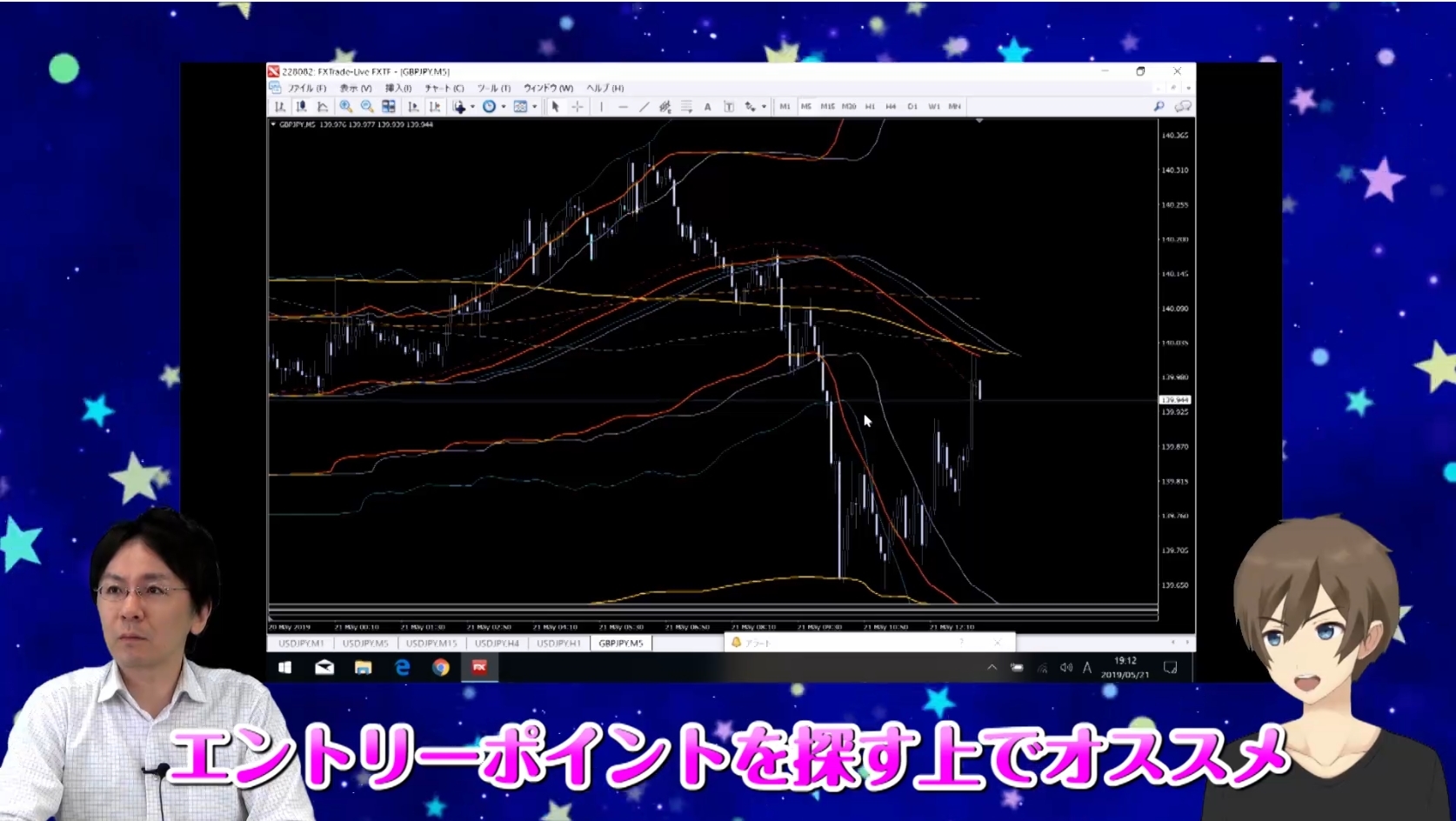Open the ツール (T) menu
The width and height of the screenshot is (1456, 821).
pos(494,88)
